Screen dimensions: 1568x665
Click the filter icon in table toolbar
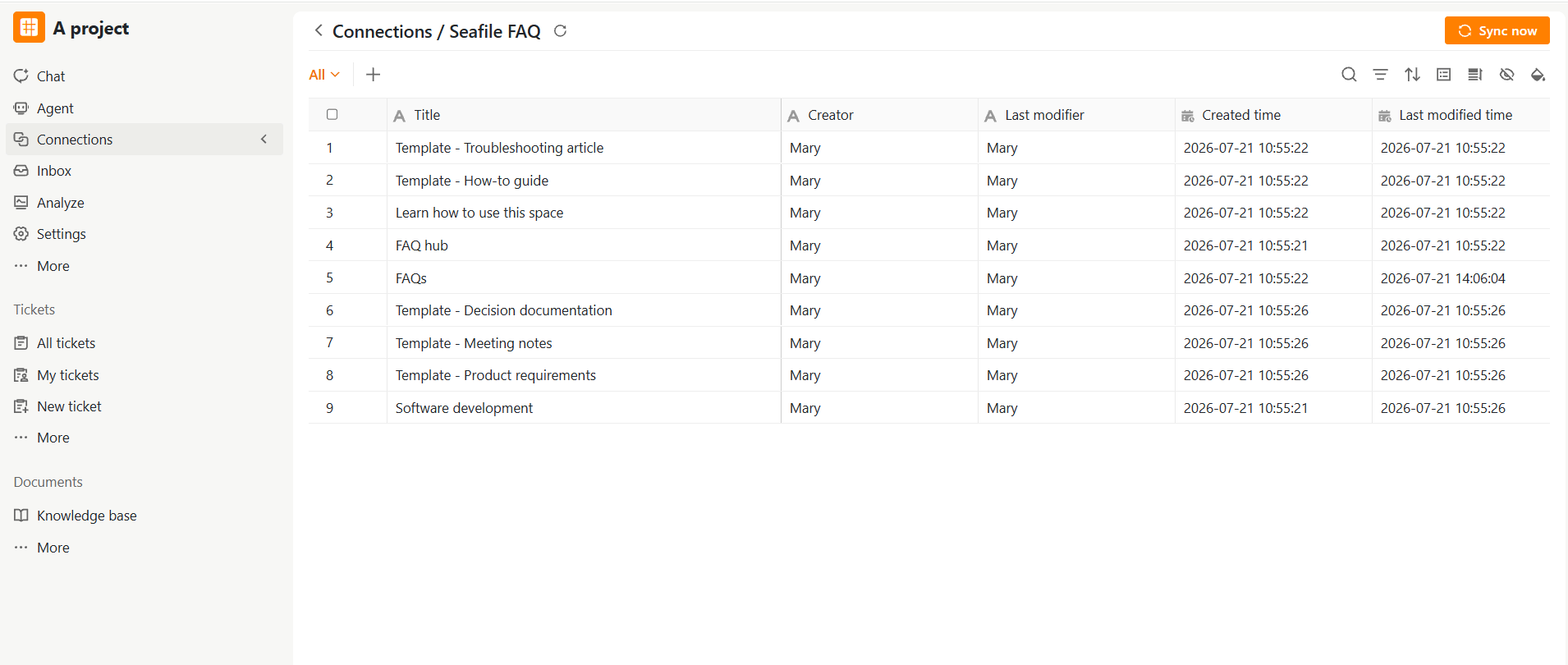(1381, 75)
